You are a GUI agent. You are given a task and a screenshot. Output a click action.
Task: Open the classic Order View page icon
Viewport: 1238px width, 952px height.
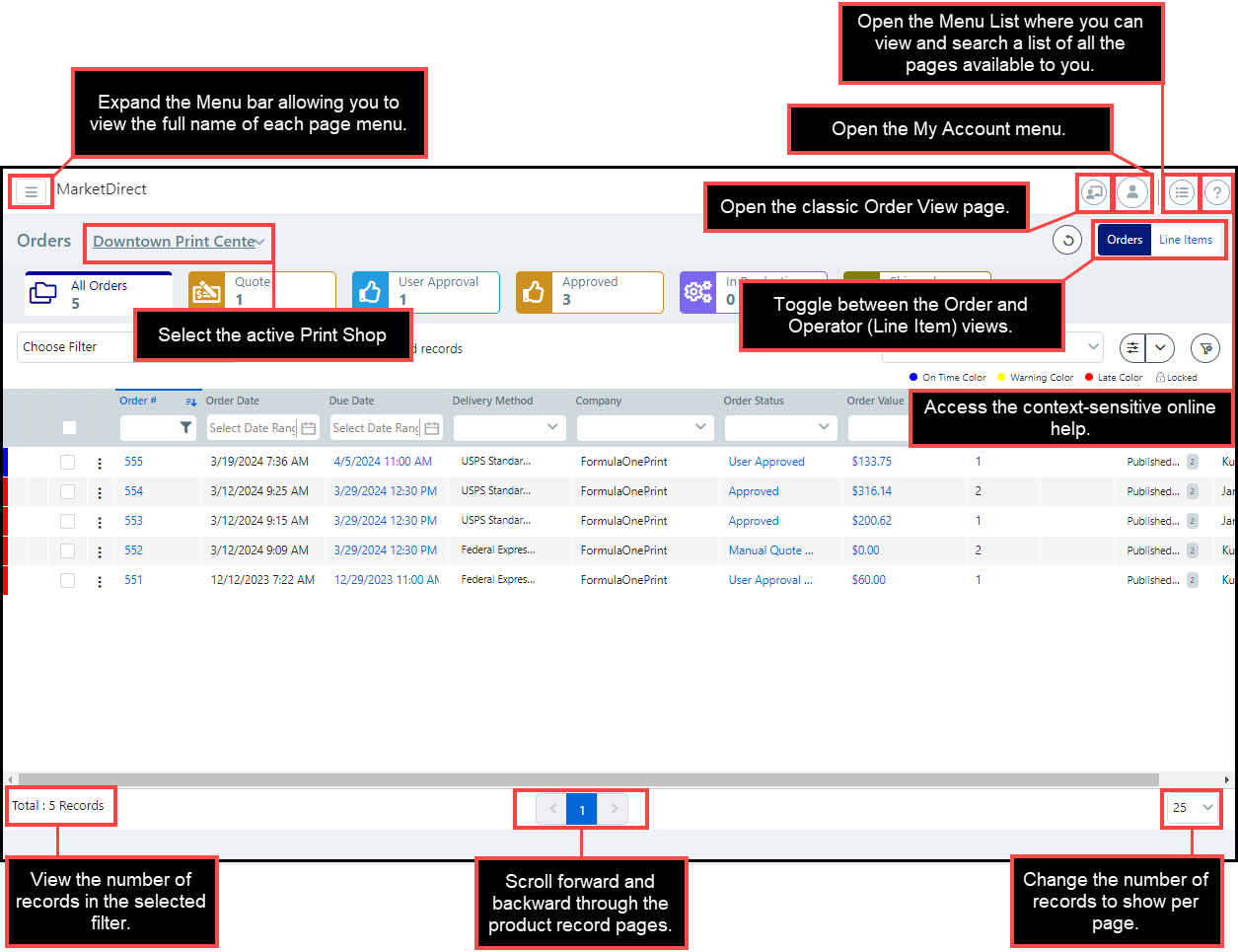pos(1093,191)
